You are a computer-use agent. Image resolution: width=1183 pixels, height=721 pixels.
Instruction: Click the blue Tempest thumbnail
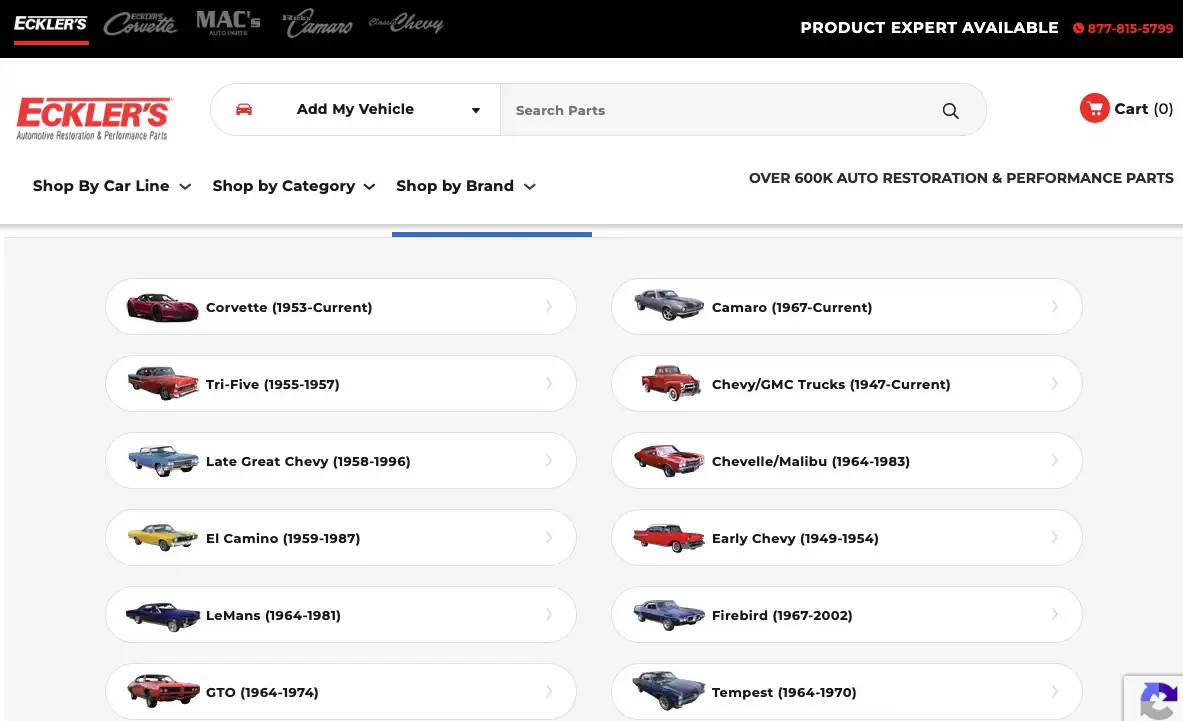coord(668,690)
